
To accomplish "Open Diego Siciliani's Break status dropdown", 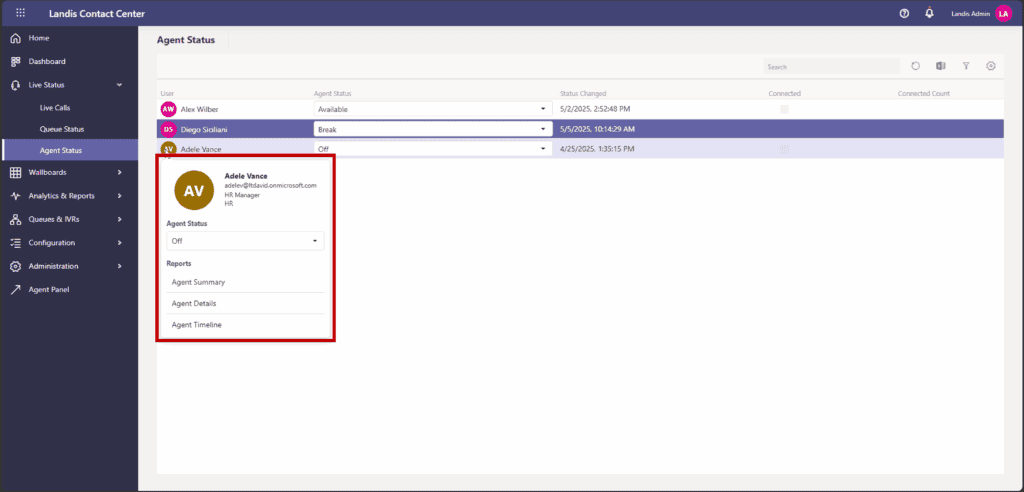I will 433,129.
